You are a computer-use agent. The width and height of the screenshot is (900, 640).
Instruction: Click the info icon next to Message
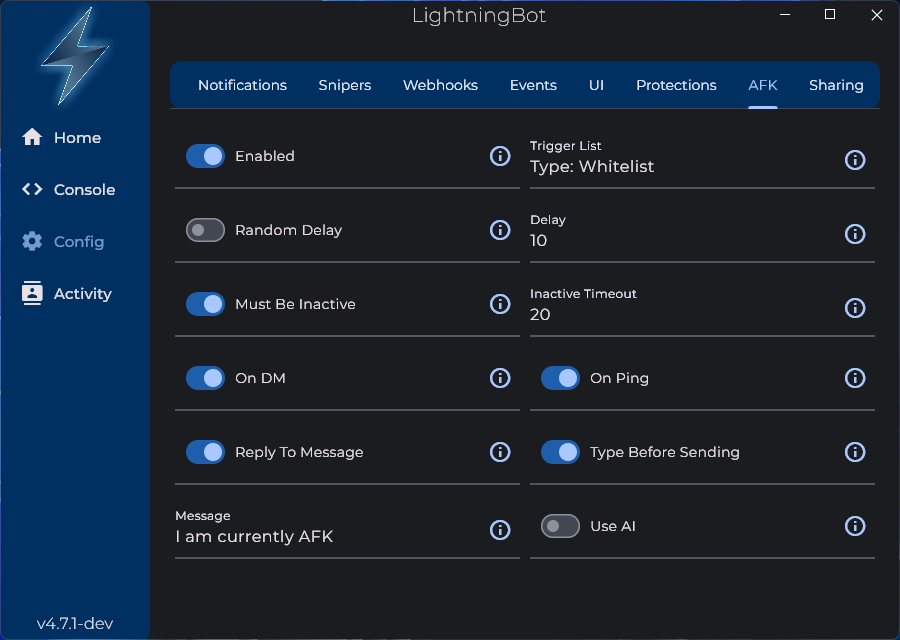pos(500,530)
